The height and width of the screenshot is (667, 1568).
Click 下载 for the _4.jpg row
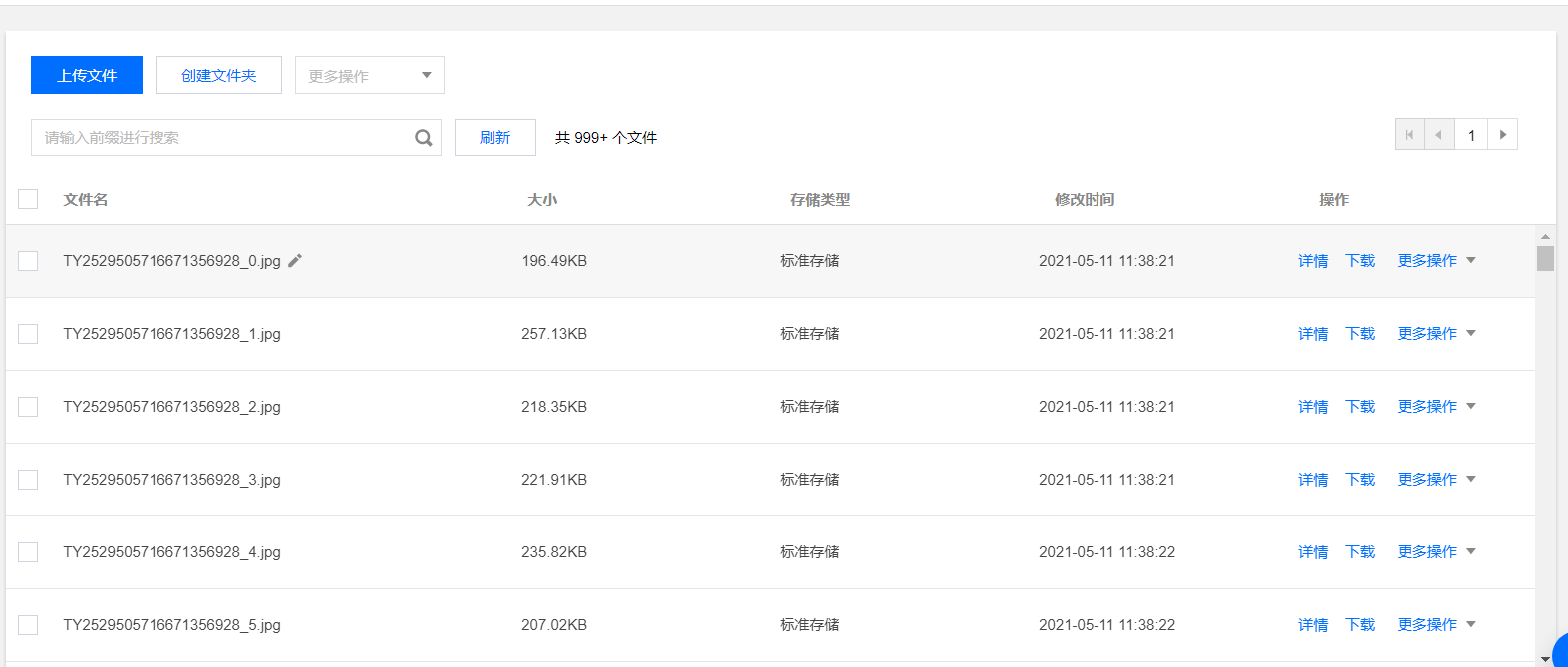tap(1360, 552)
